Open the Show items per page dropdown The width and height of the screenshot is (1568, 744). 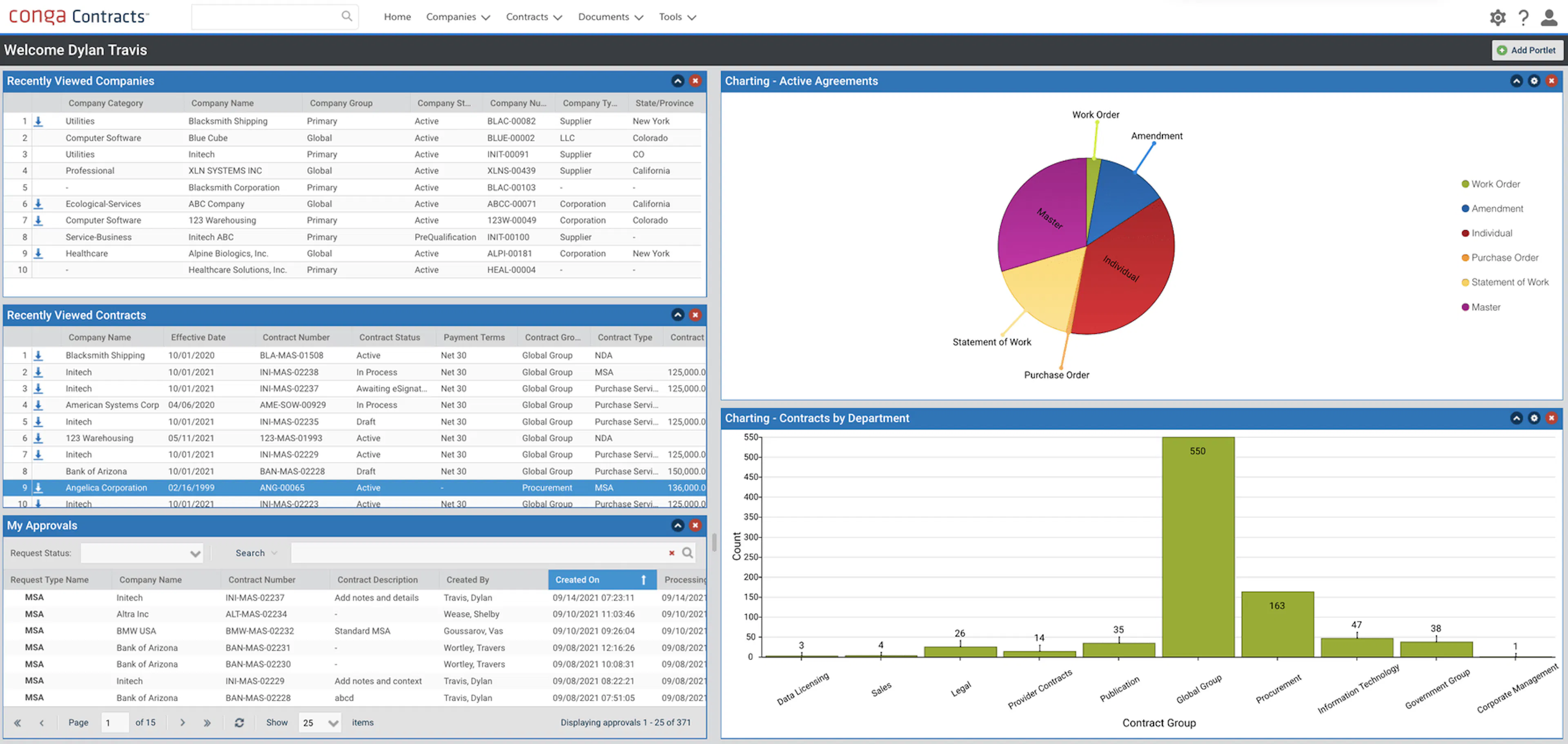coord(320,722)
